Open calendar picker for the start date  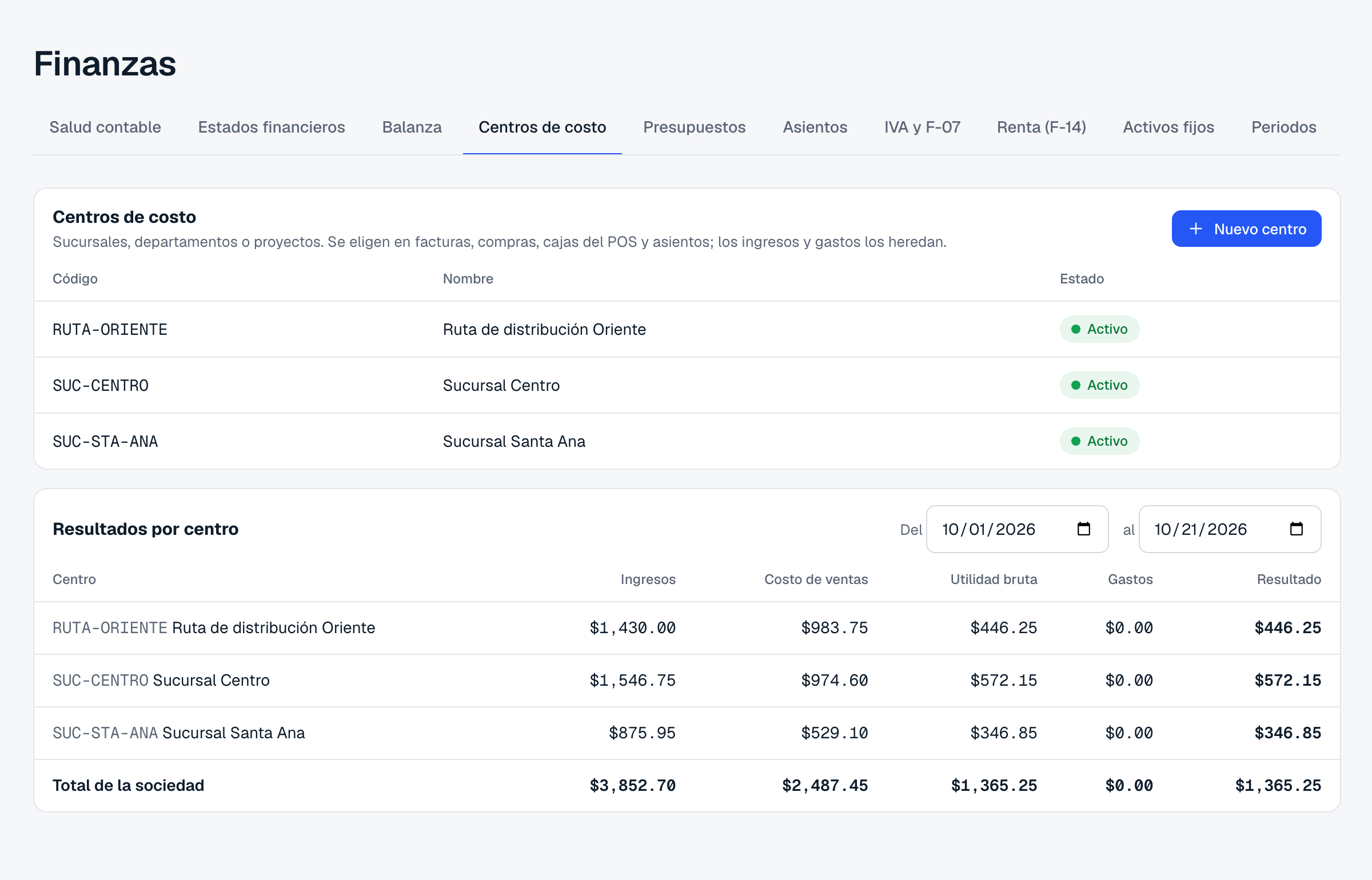click(1083, 529)
